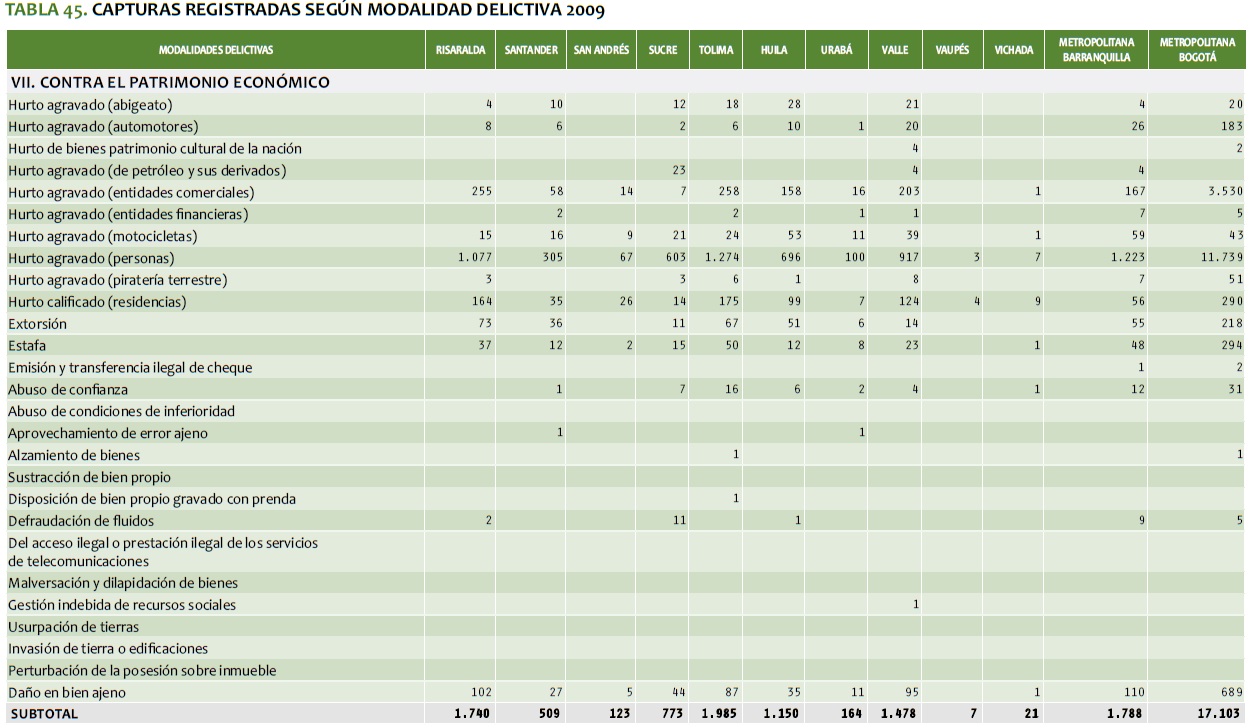
Task: Click the RISARALDA column header
Action: (460, 50)
